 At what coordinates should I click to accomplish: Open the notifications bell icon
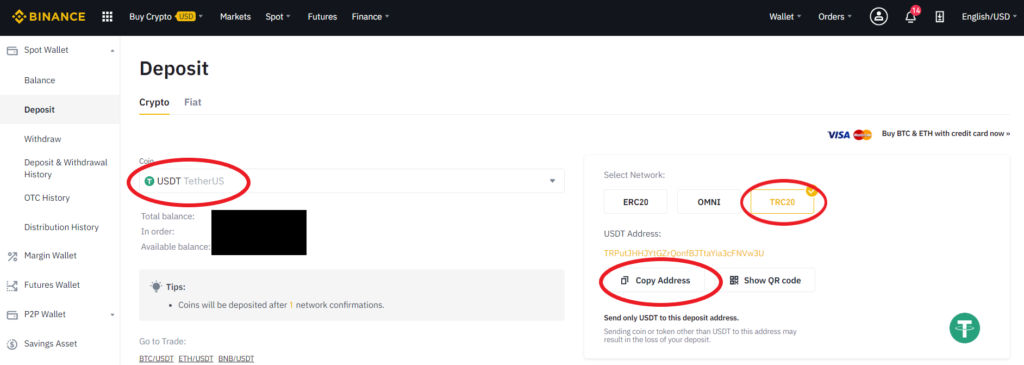pyautogui.click(x=910, y=16)
